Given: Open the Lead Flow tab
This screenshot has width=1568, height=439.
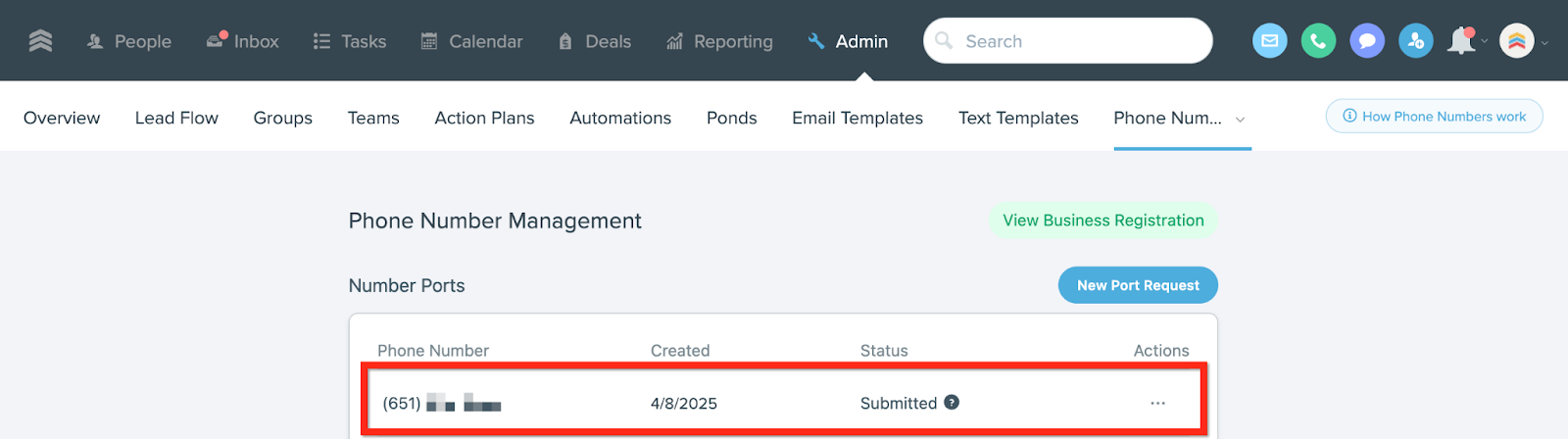Looking at the screenshot, I should point(176,118).
